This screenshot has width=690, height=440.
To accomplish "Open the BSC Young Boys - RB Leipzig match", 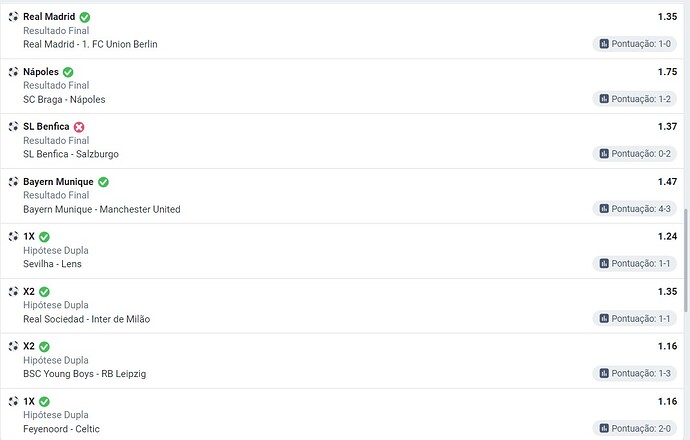I will (x=84, y=374).
